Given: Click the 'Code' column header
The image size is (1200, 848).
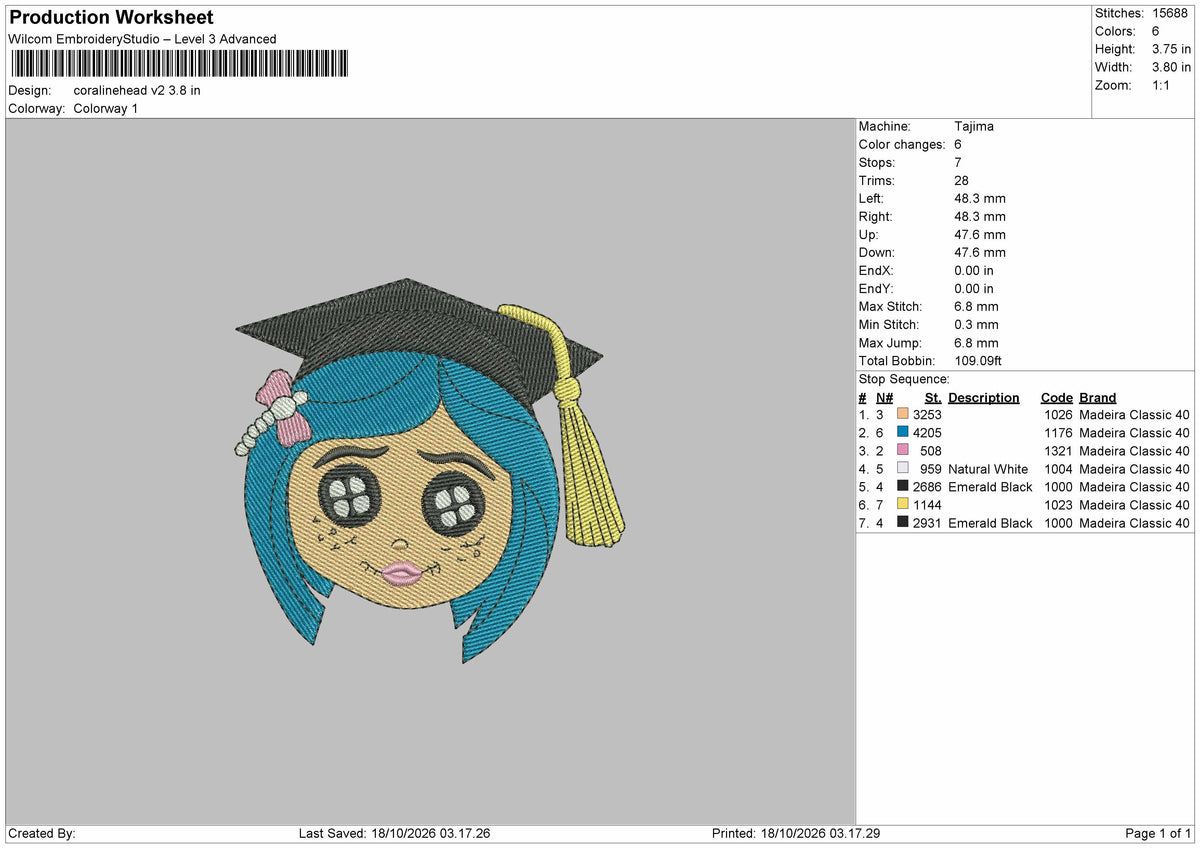Looking at the screenshot, I should point(1056,397).
